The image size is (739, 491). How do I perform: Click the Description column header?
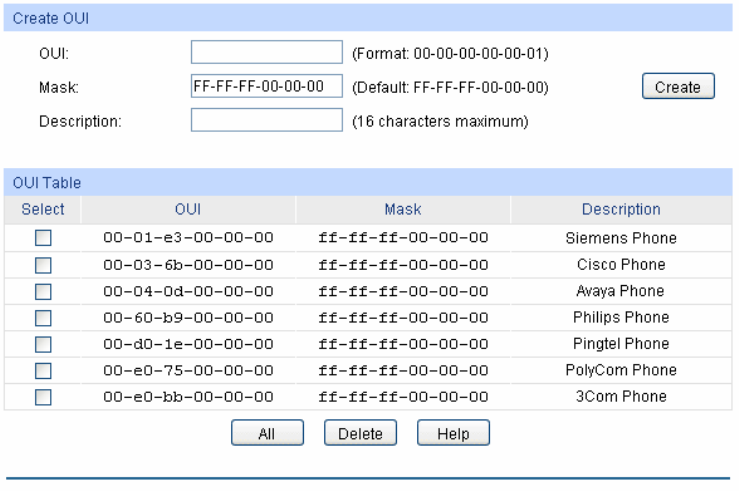point(621,209)
